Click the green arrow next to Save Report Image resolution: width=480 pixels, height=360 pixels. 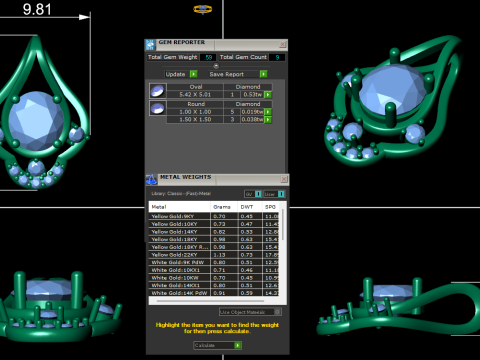tap(263, 74)
